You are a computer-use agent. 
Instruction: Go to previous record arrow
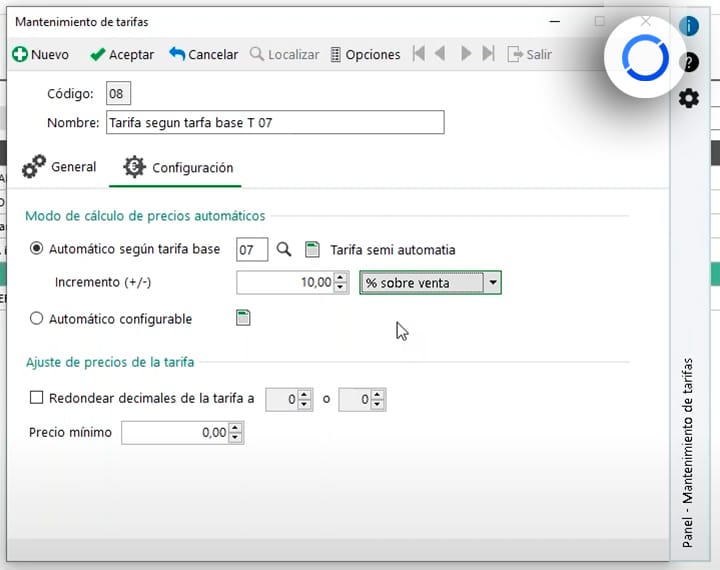(440, 54)
